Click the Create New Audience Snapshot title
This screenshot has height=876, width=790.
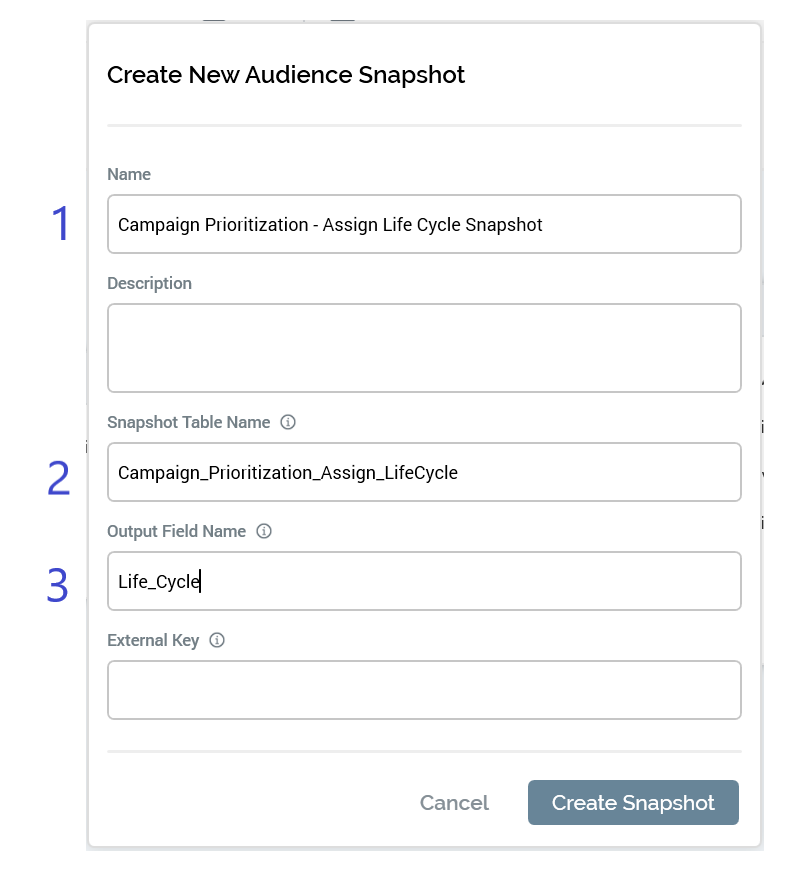tap(286, 75)
